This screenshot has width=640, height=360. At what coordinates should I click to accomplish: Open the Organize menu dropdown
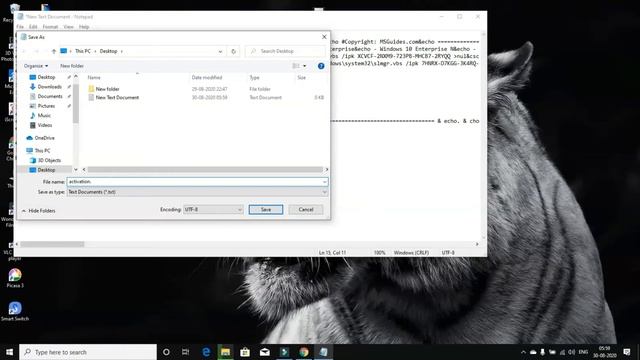click(x=36, y=66)
